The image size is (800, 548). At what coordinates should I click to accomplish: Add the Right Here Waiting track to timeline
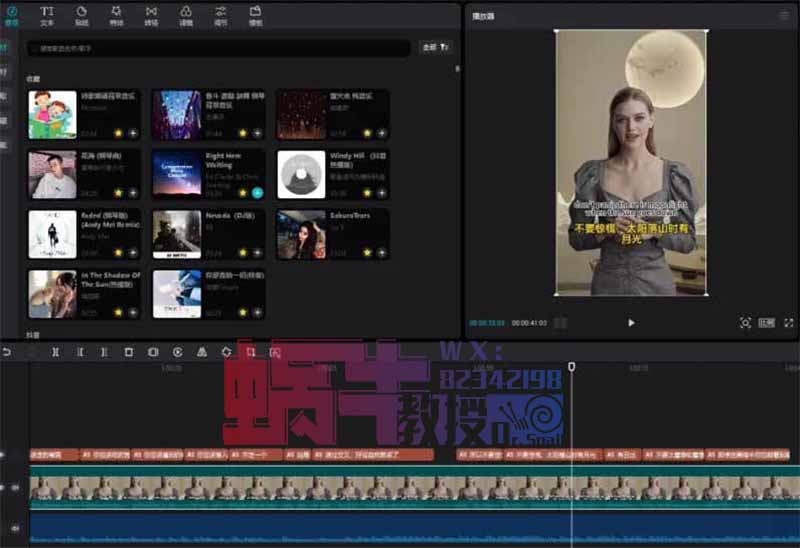pos(257,192)
